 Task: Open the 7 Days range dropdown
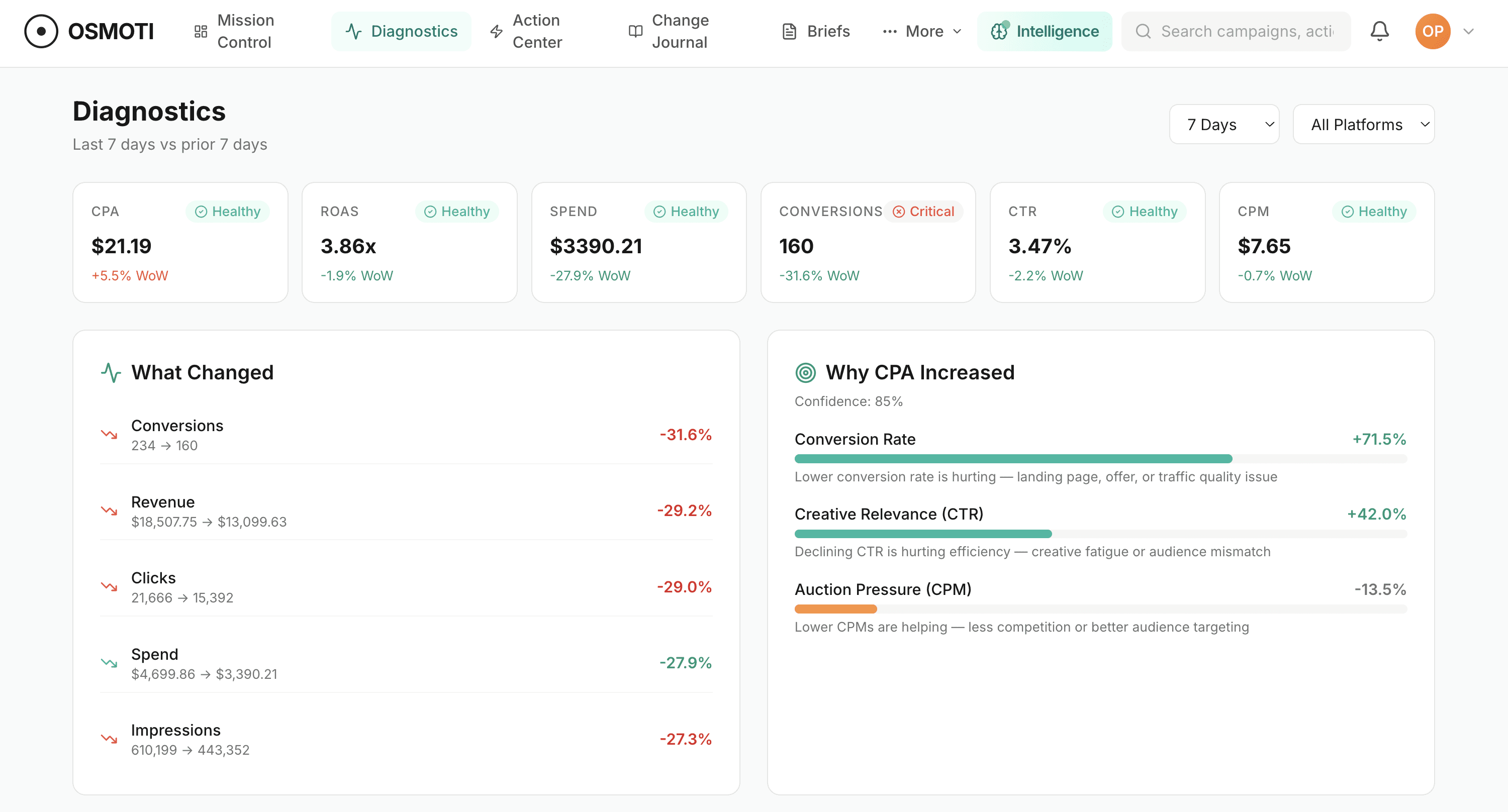coord(1223,125)
